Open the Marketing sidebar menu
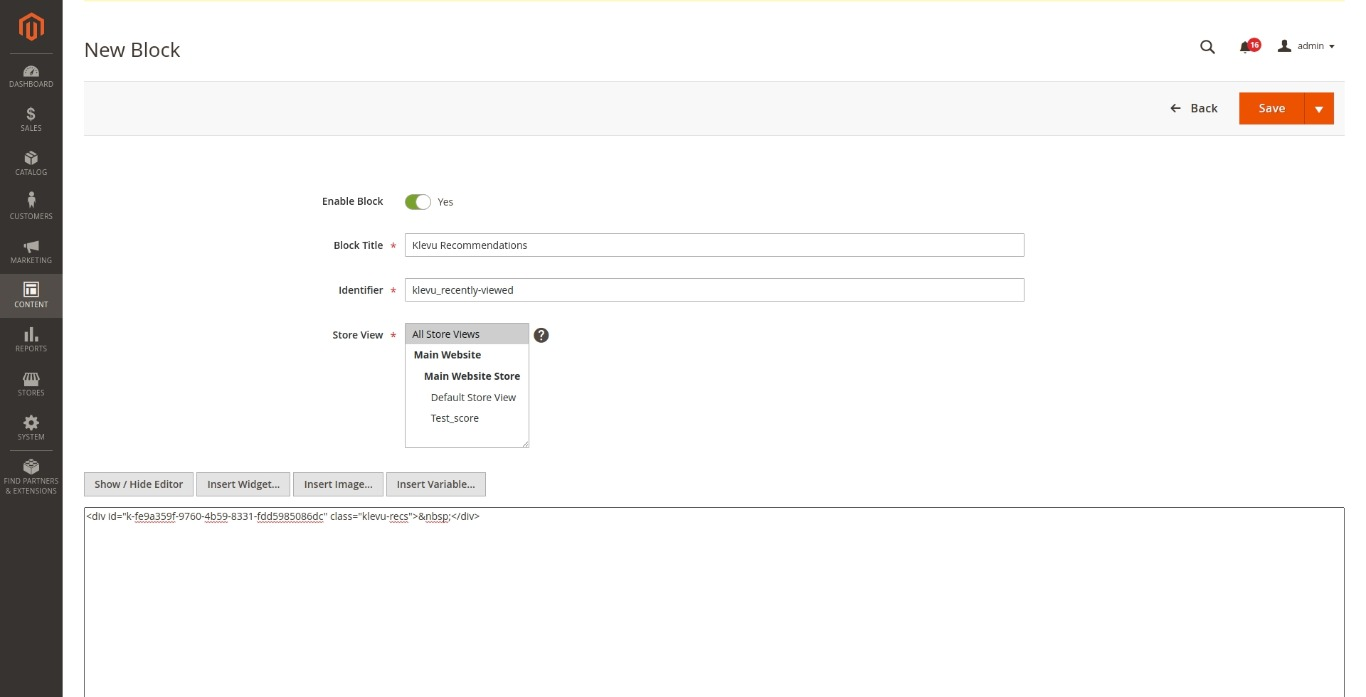1366x697 pixels. [31, 252]
